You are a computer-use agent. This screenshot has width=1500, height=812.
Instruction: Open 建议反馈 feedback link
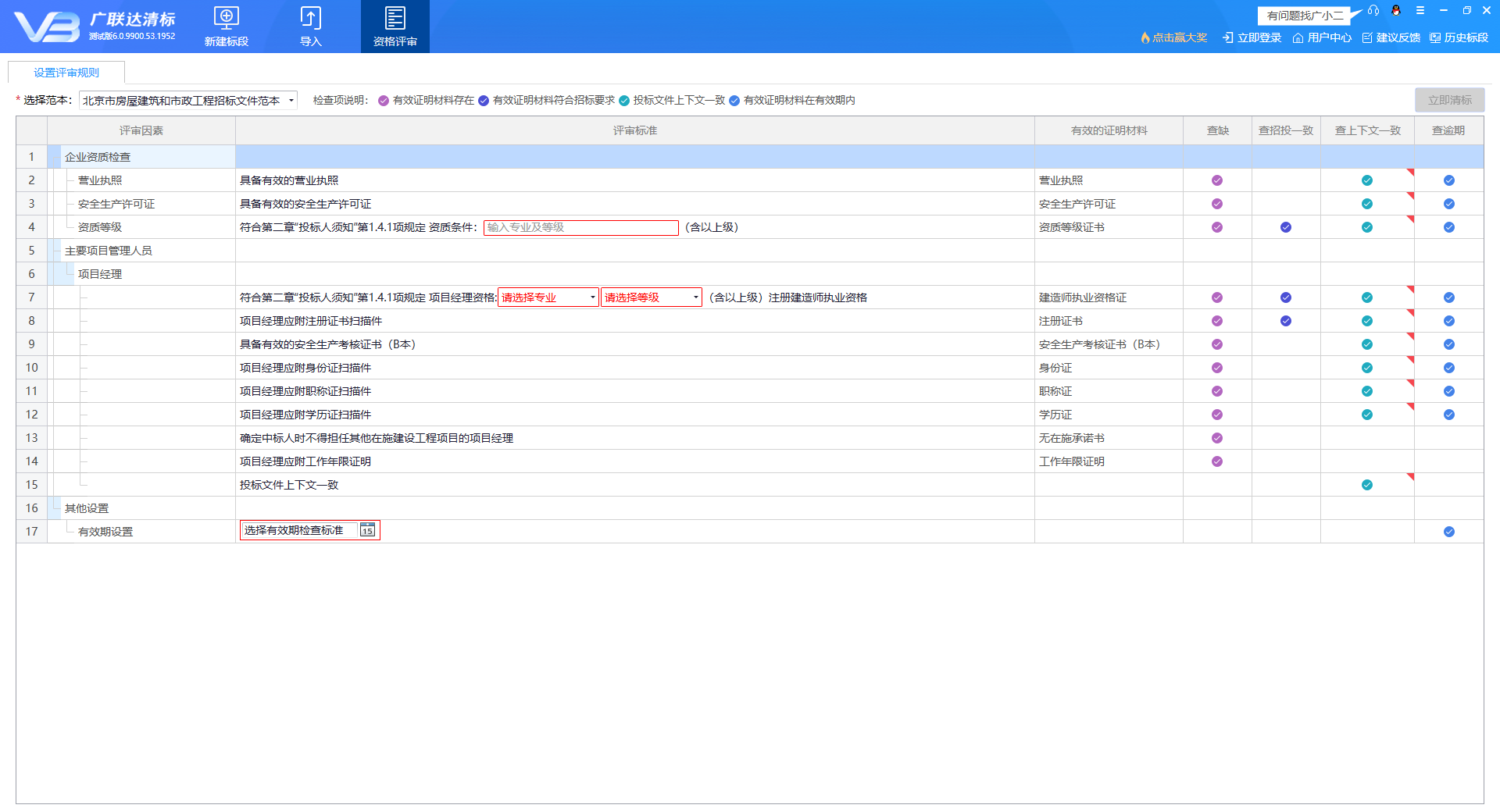click(1391, 37)
